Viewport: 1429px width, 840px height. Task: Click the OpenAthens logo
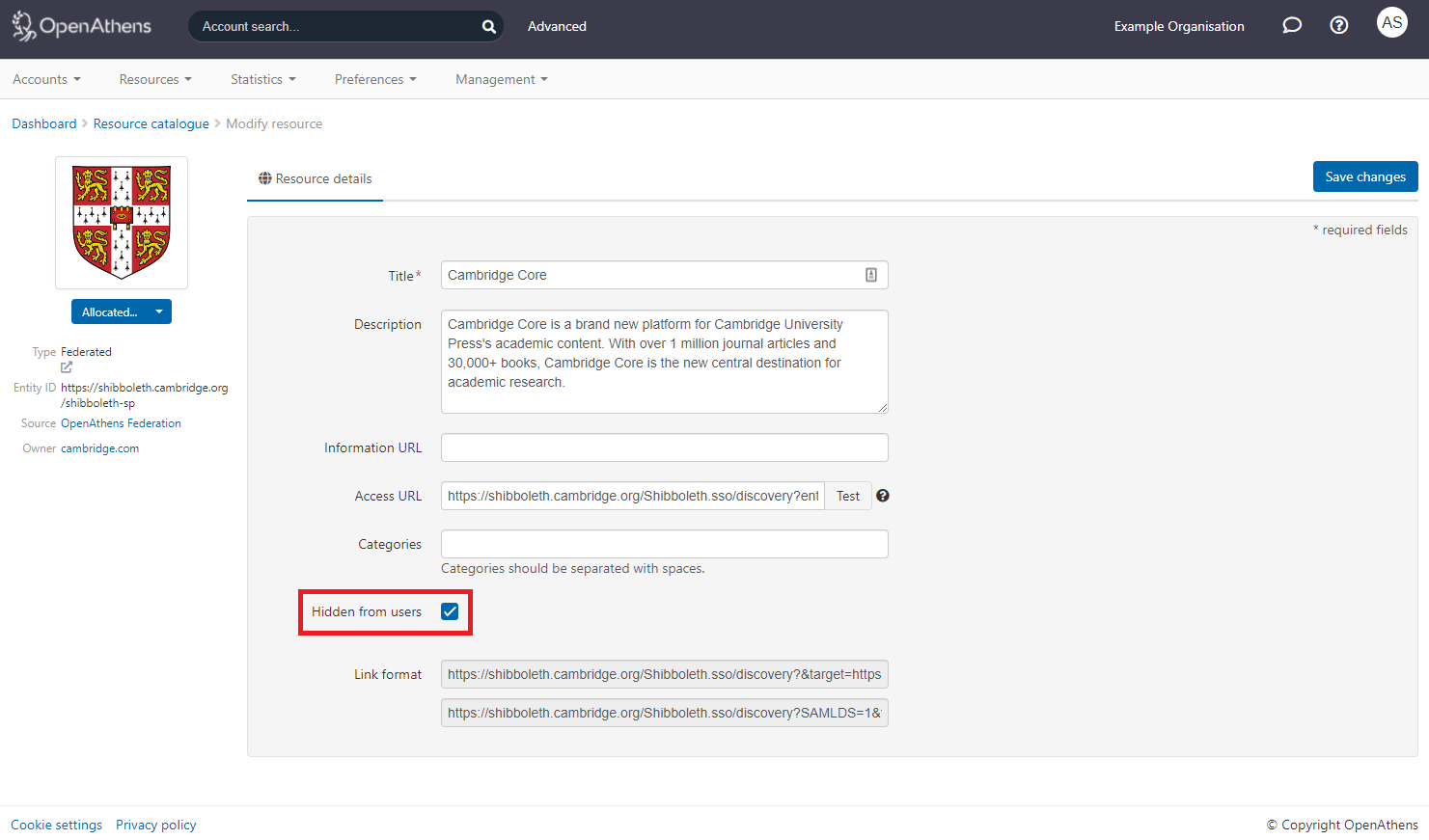point(82,26)
